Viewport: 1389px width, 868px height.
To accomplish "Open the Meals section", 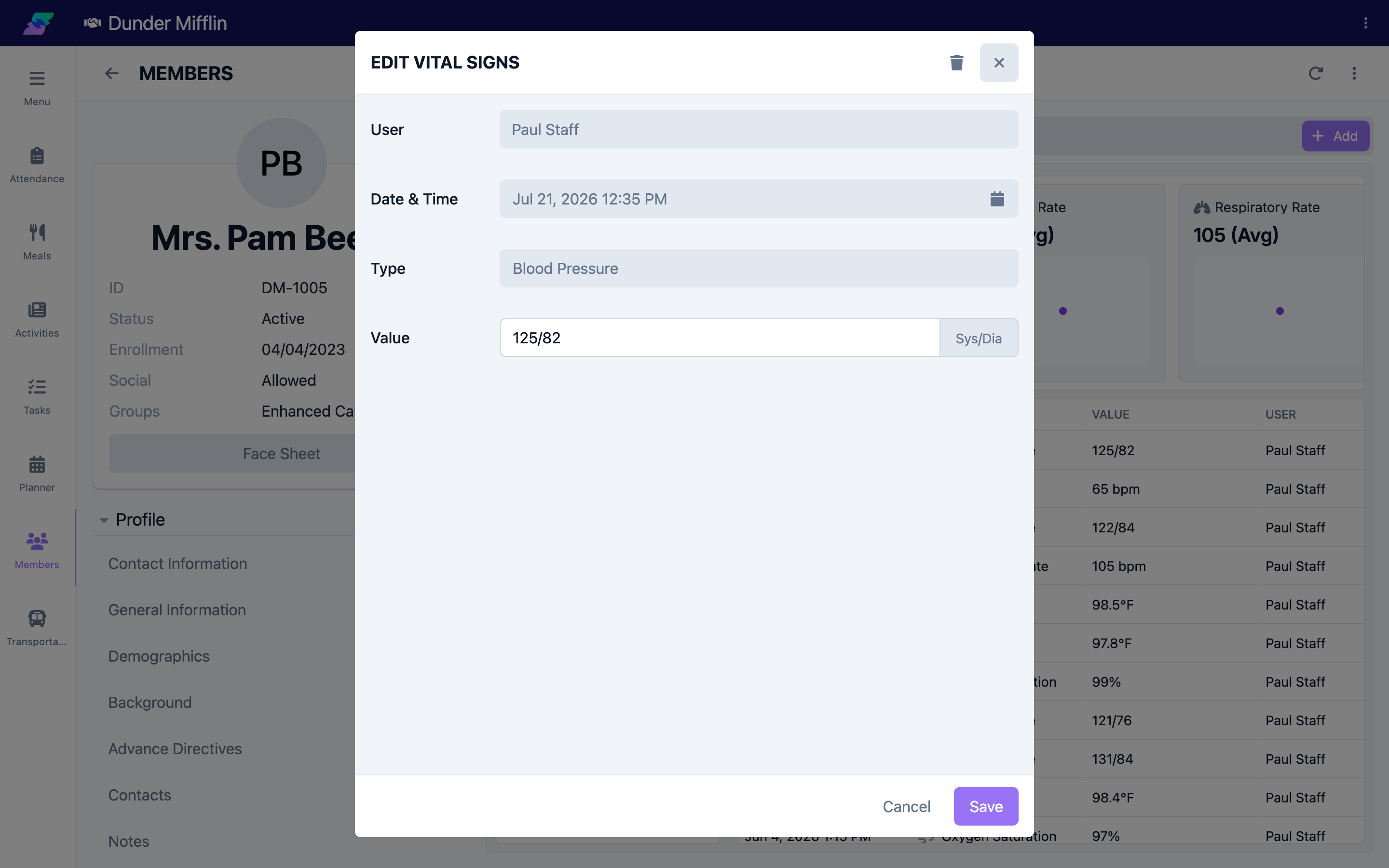I will click(x=37, y=242).
